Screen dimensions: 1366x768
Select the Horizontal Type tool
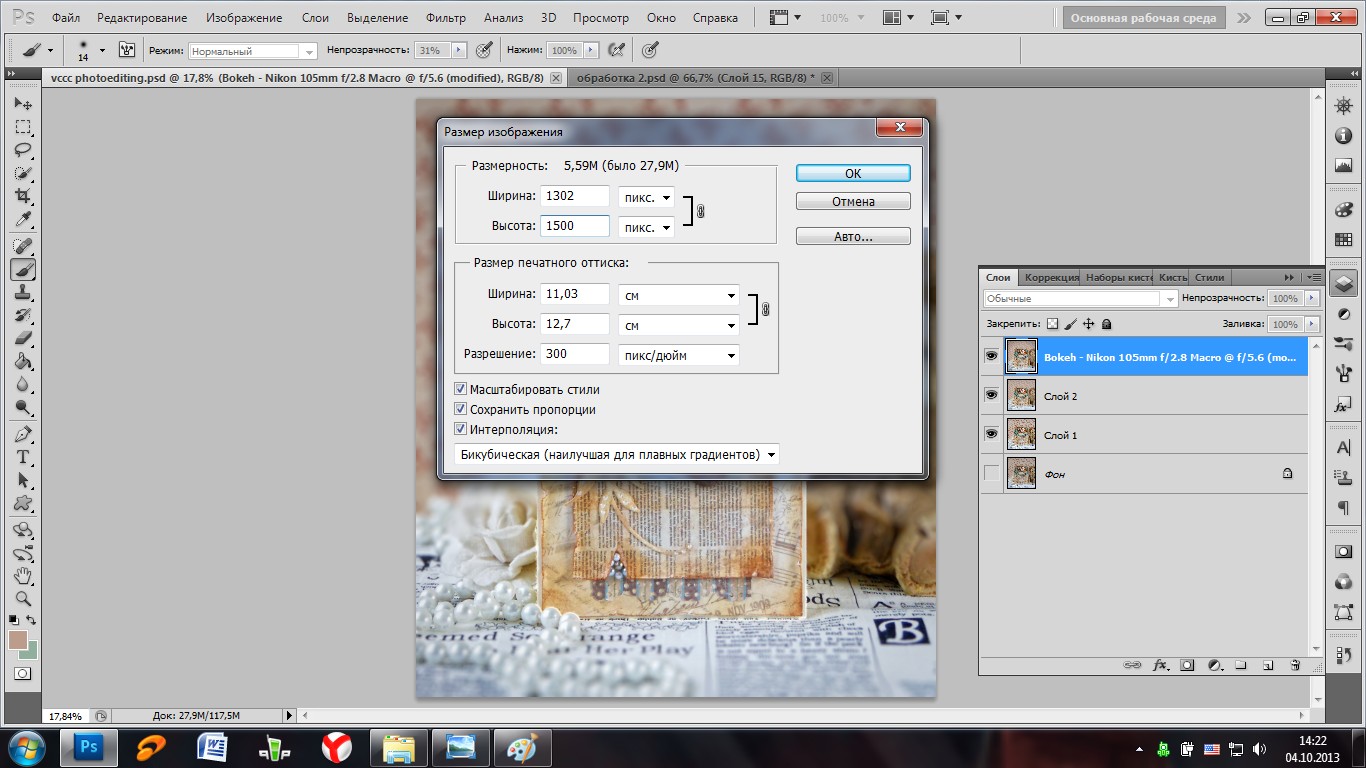click(x=23, y=457)
